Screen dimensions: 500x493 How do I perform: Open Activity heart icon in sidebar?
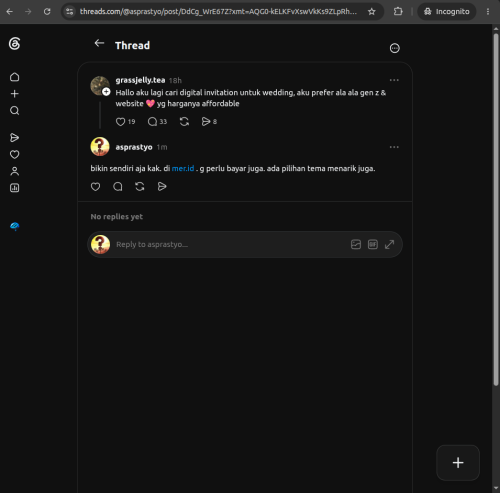pyautogui.click(x=14, y=154)
